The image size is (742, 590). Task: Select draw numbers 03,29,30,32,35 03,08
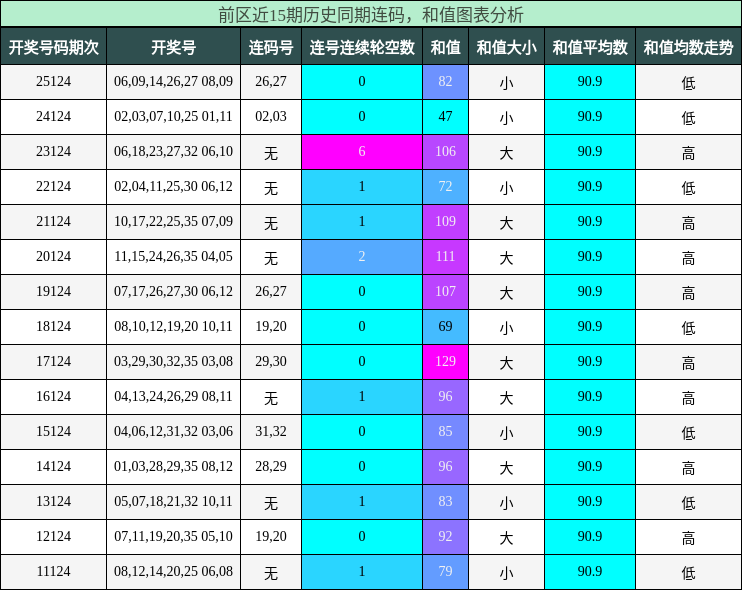174,361
